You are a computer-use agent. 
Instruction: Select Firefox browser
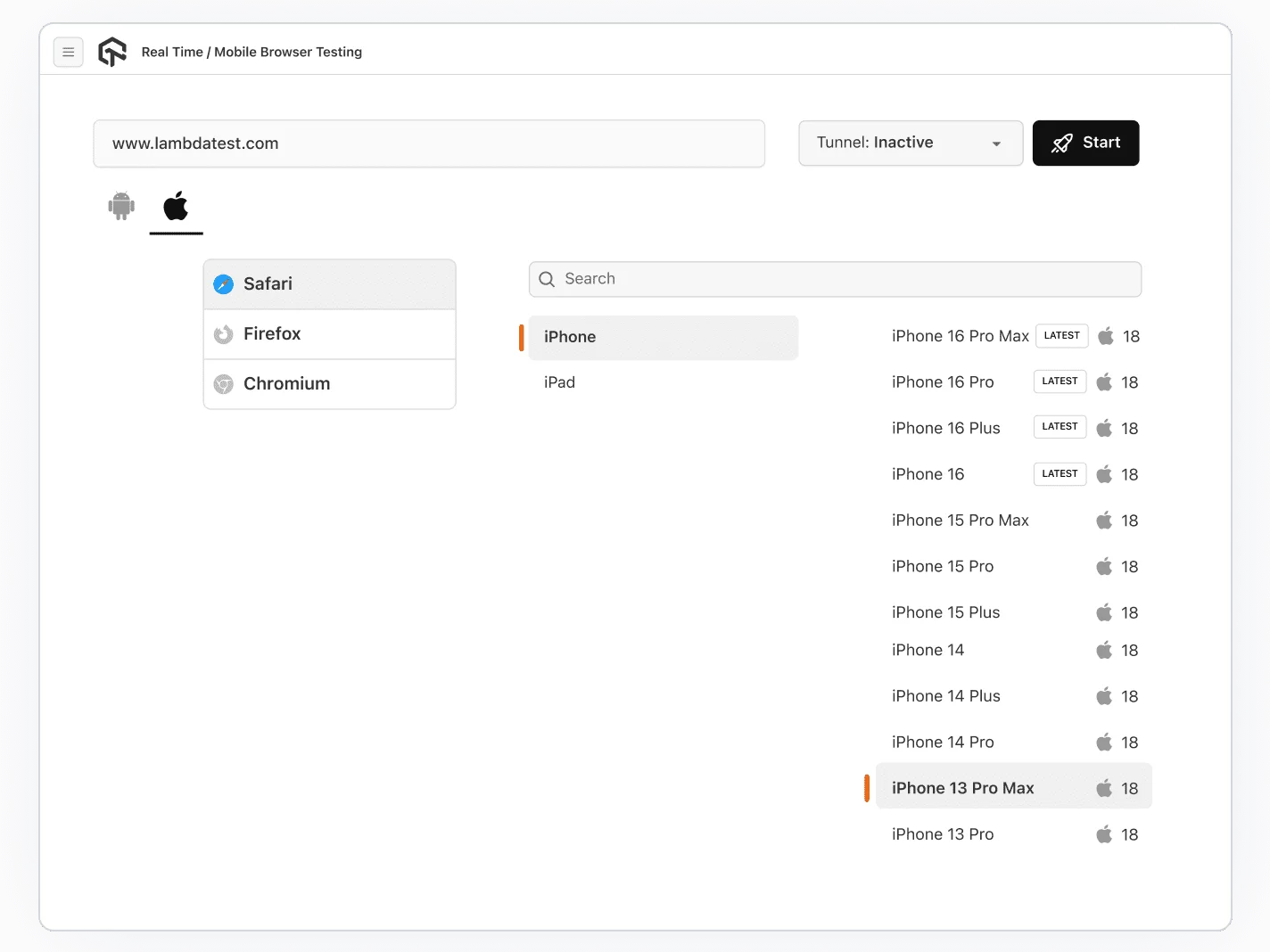tap(329, 334)
